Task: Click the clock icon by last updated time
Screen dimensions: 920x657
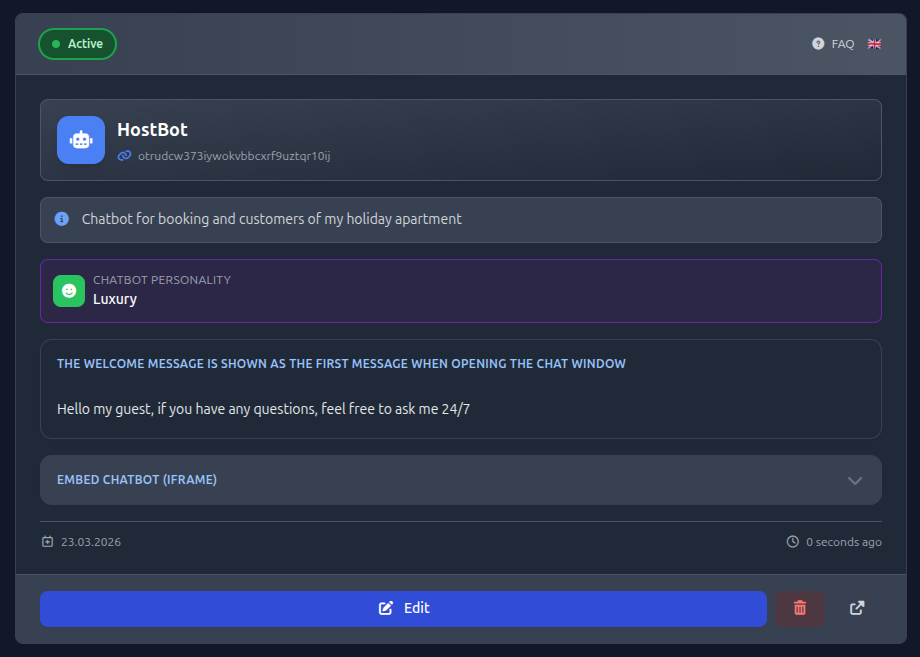Action: point(793,542)
